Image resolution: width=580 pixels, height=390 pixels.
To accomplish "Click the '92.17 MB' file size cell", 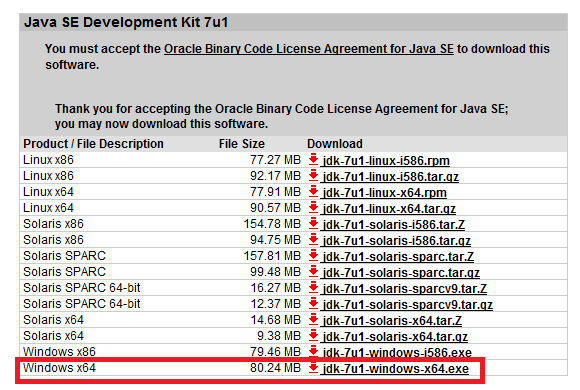I will [275, 176].
